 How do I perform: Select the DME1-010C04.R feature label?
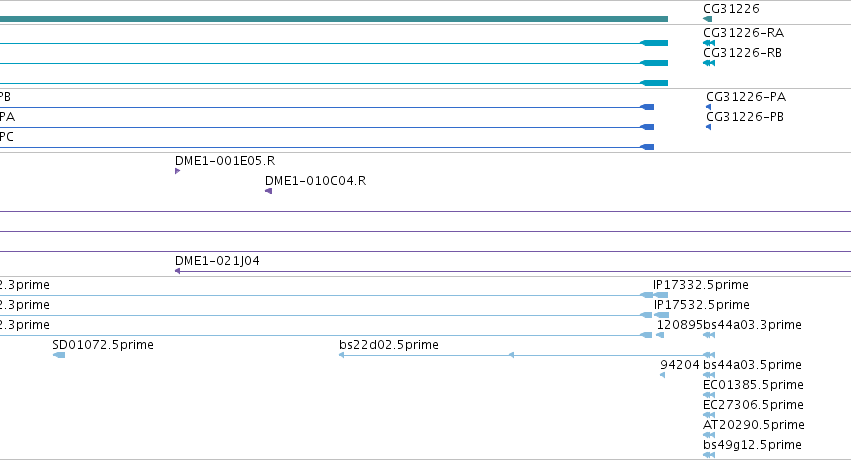coord(315,181)
